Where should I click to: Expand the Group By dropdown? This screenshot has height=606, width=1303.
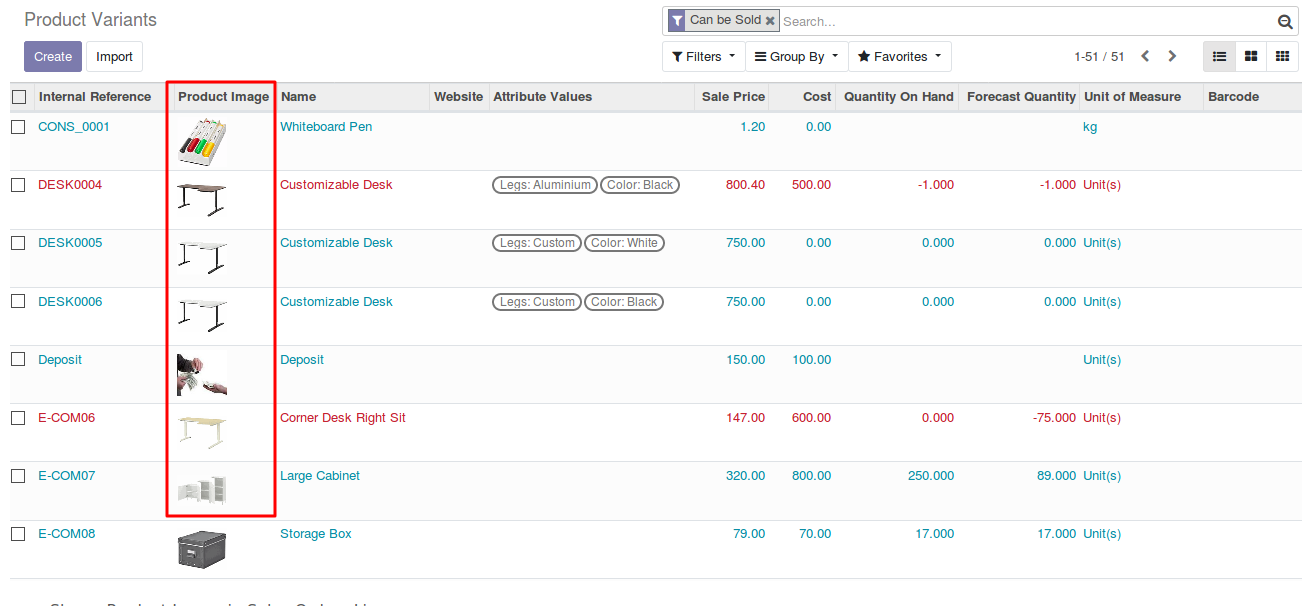point(796,57)
